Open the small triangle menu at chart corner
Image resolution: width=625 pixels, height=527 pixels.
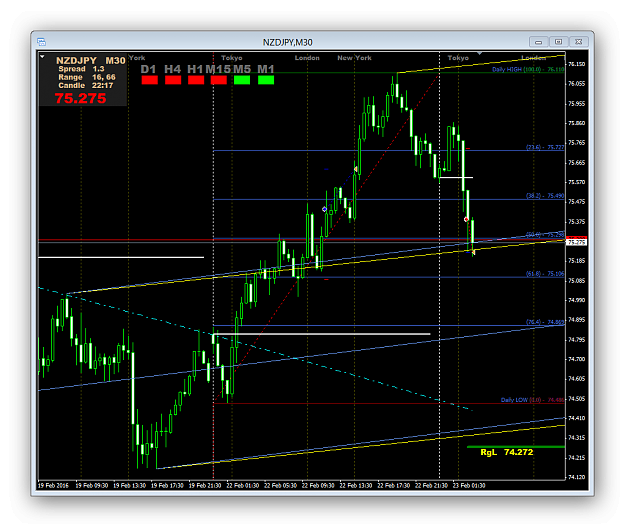pos(42,57)
